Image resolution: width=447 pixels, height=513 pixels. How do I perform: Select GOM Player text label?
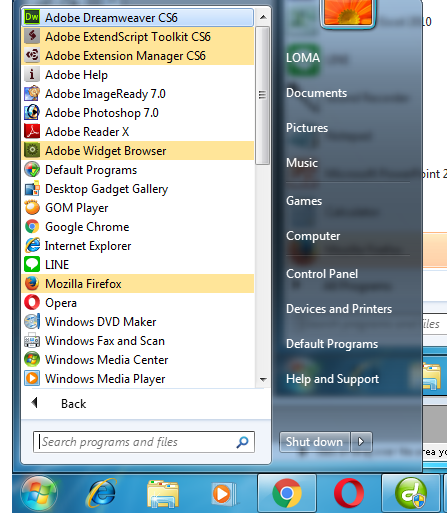point(77,208)
